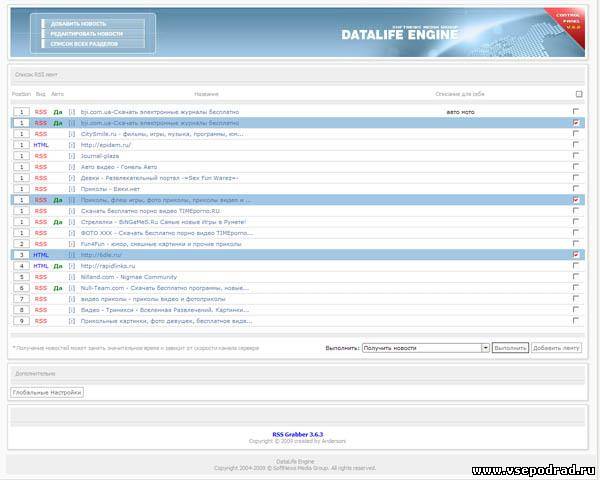This screenshot has height=480, width=600.
Task: Open the http://epidem.ru/ feed link
Action: pos(106,145)
